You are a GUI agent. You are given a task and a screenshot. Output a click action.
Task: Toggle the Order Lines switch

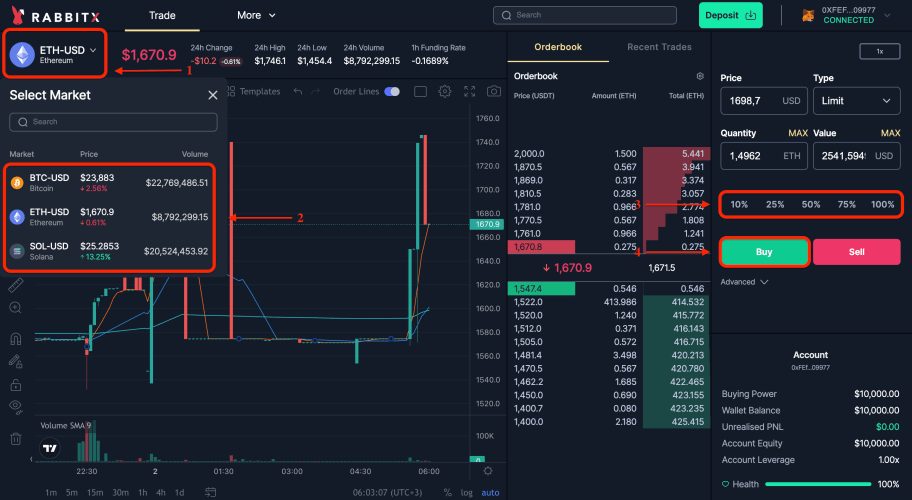(392, 91)
